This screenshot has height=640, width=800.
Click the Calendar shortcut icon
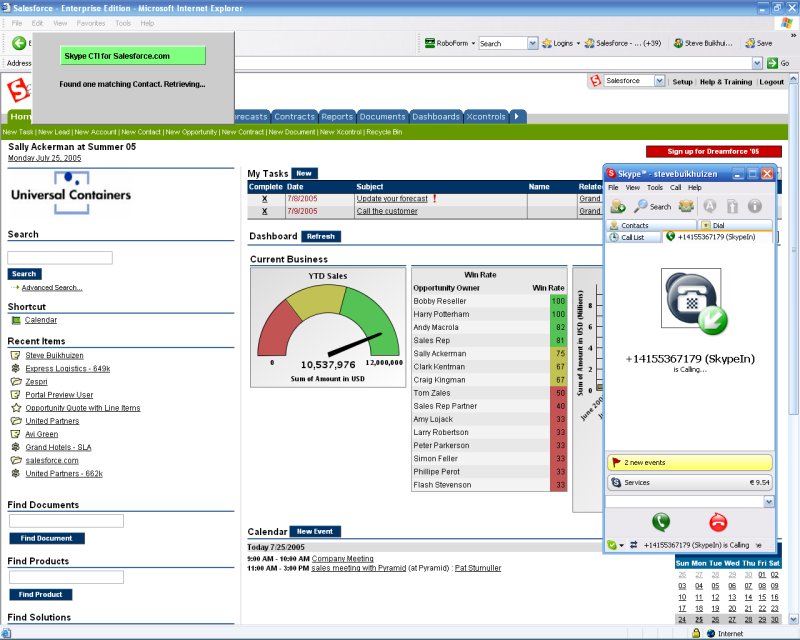(16, 320)
